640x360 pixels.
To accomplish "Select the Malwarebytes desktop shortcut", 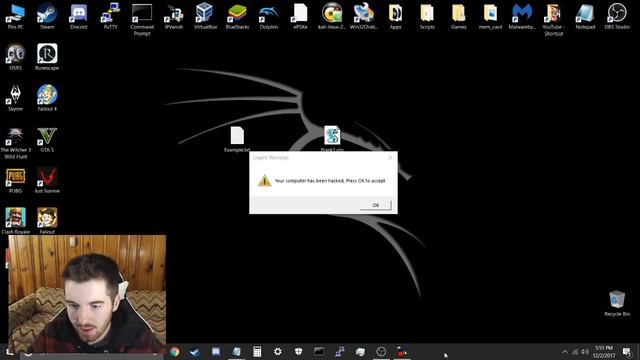I will (x=522, y=16).
